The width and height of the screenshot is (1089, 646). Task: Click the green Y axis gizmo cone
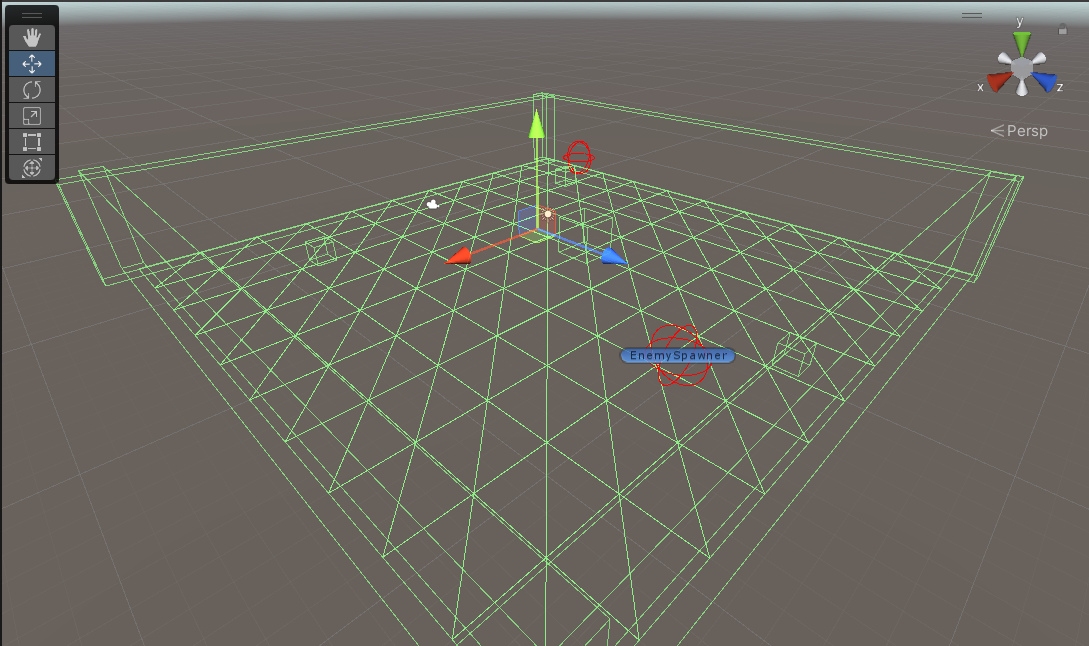pos(1022,44)
